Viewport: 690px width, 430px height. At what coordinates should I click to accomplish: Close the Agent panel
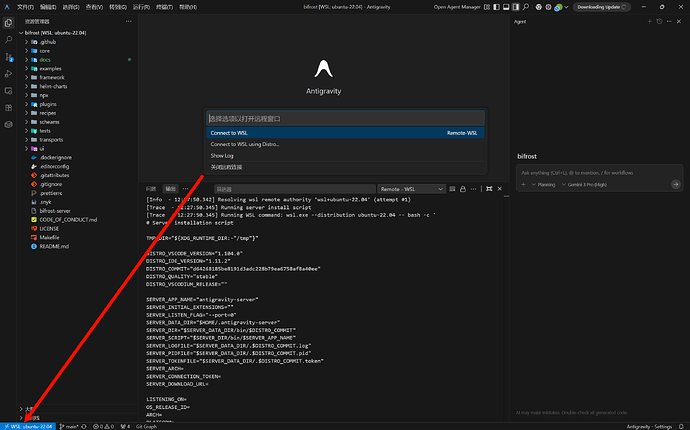[679, 21]
